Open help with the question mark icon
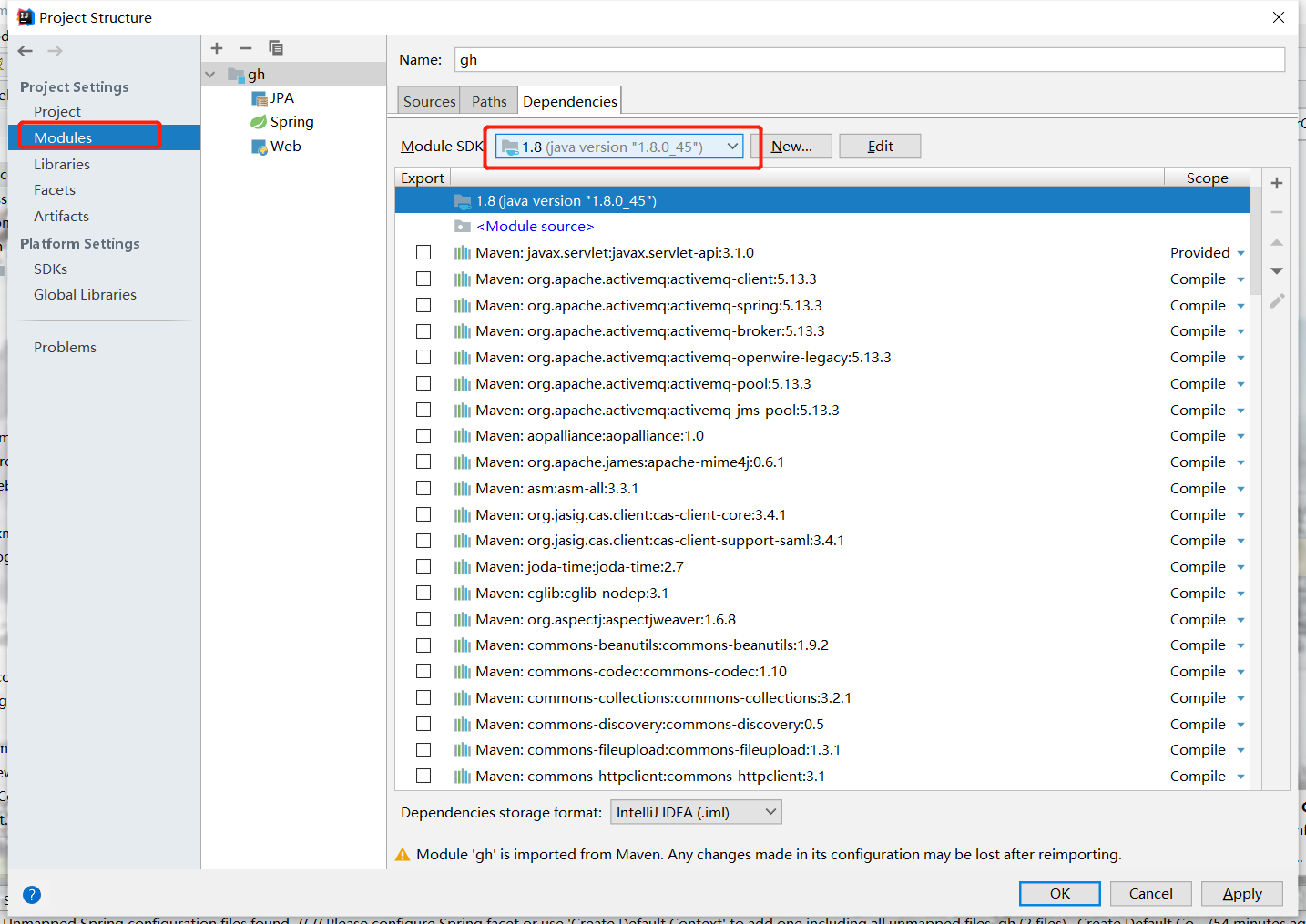 (x=32, y=895)
